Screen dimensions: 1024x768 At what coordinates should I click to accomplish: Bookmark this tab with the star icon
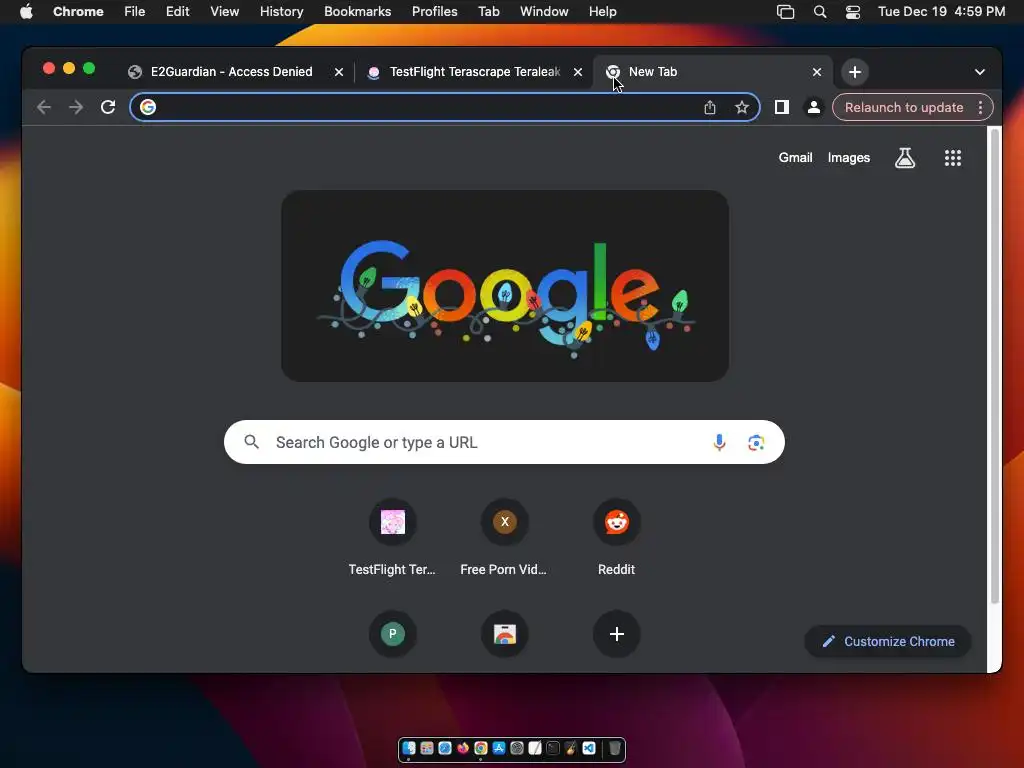click(742, 107)
